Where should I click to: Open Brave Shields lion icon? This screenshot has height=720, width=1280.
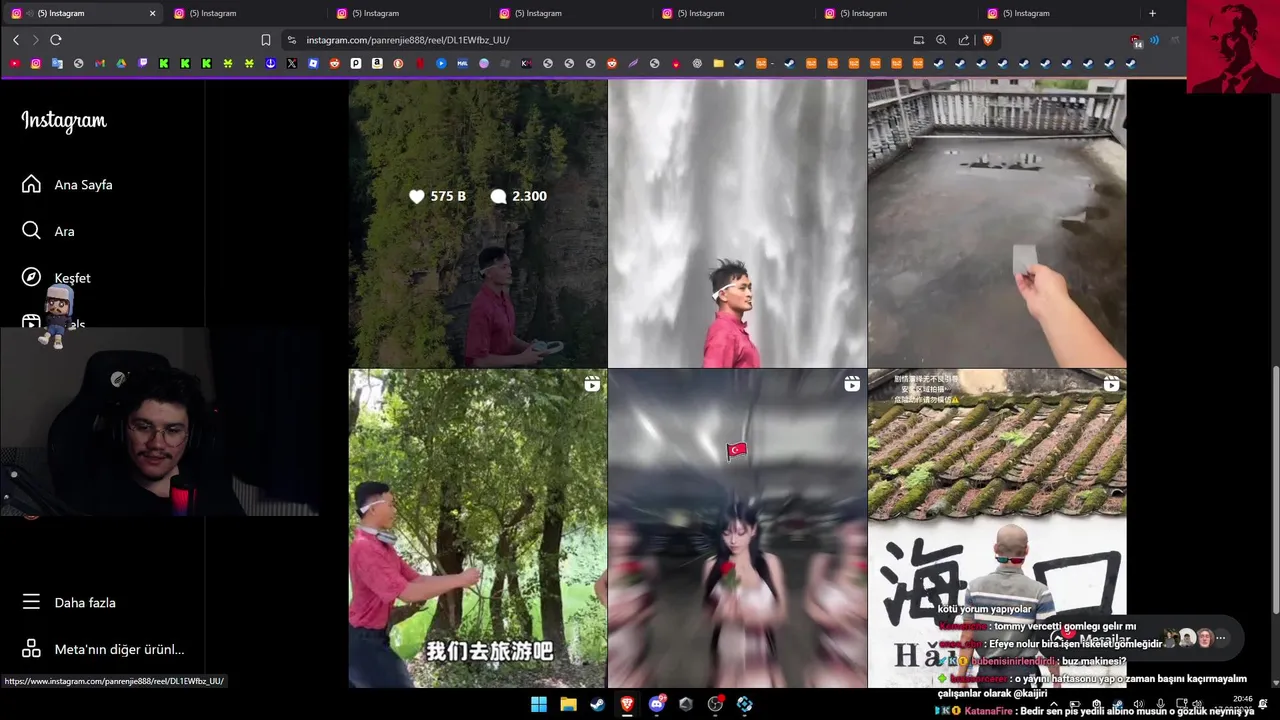988,40
